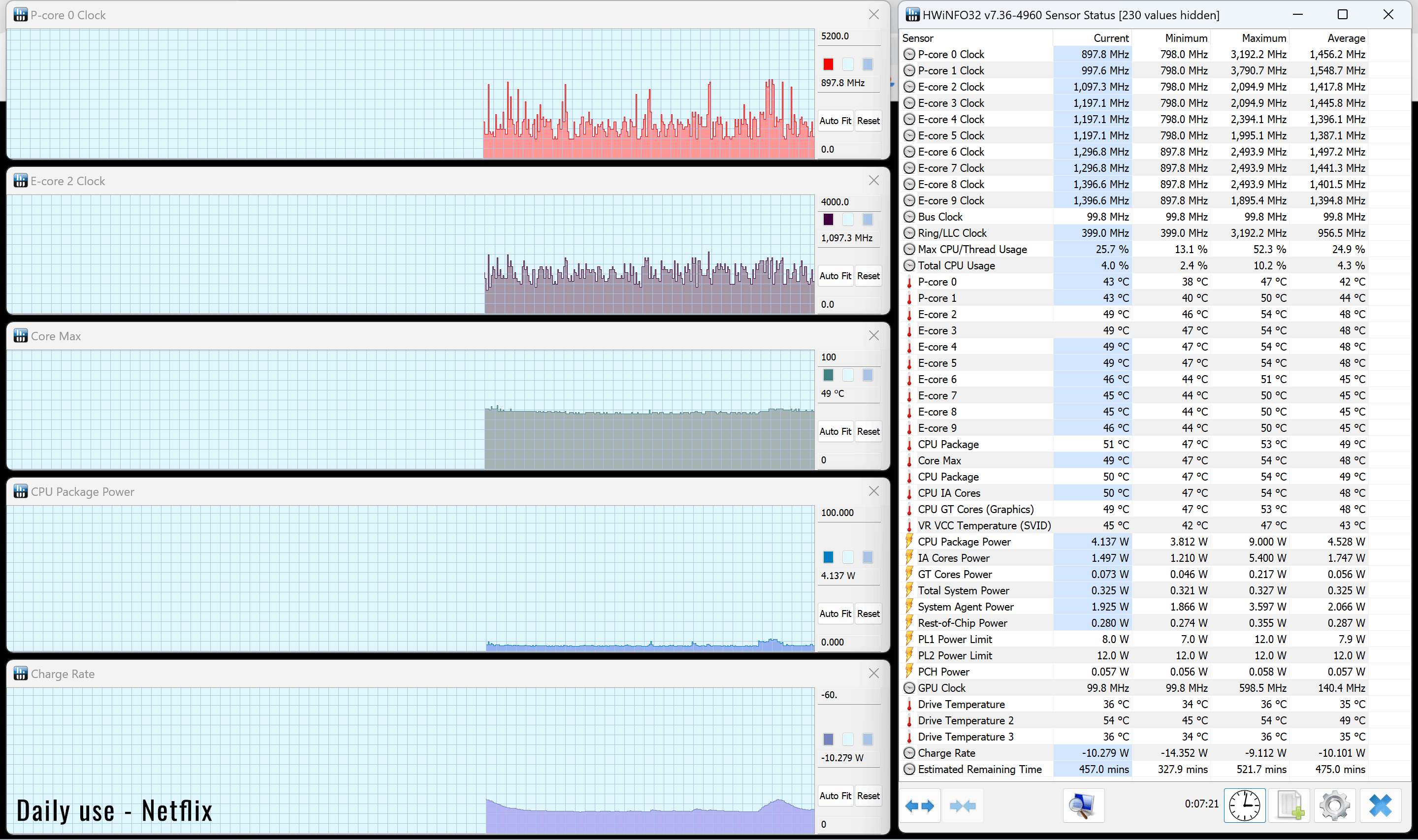The image size is (1418, 840).
Task: Click Auto Fit in Charge Rate graph
Action: point(835,796)
